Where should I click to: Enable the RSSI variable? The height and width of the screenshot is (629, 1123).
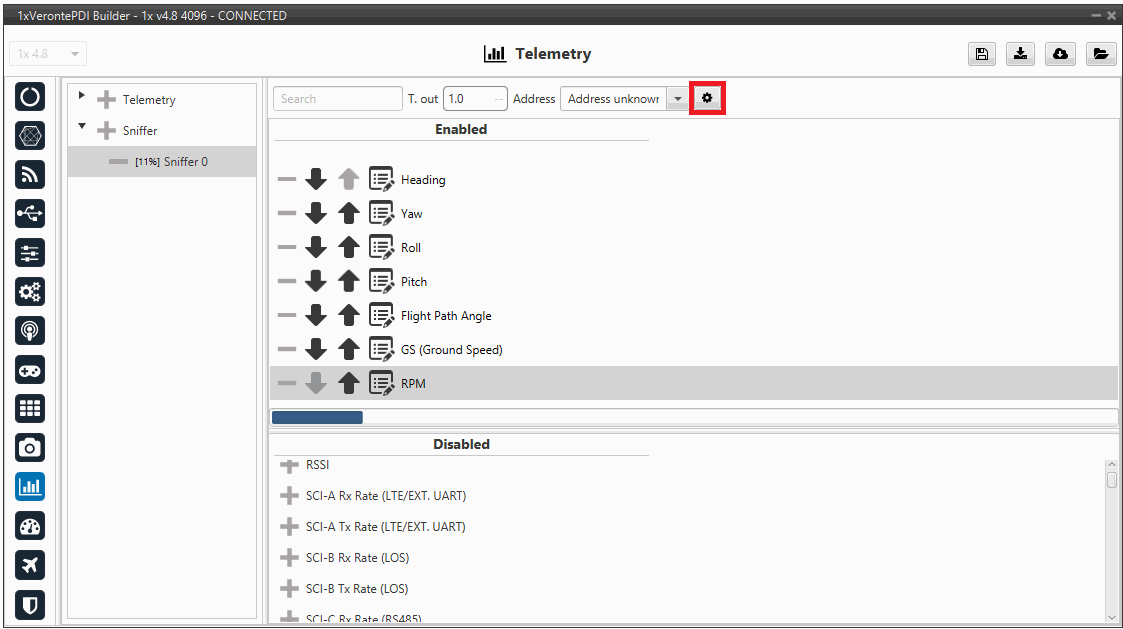(290, 465)
